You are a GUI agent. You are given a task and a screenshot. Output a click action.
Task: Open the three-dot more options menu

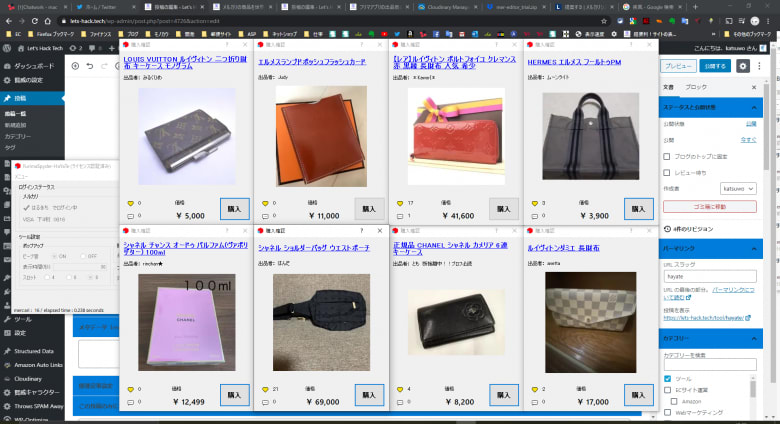pos(759,66)
